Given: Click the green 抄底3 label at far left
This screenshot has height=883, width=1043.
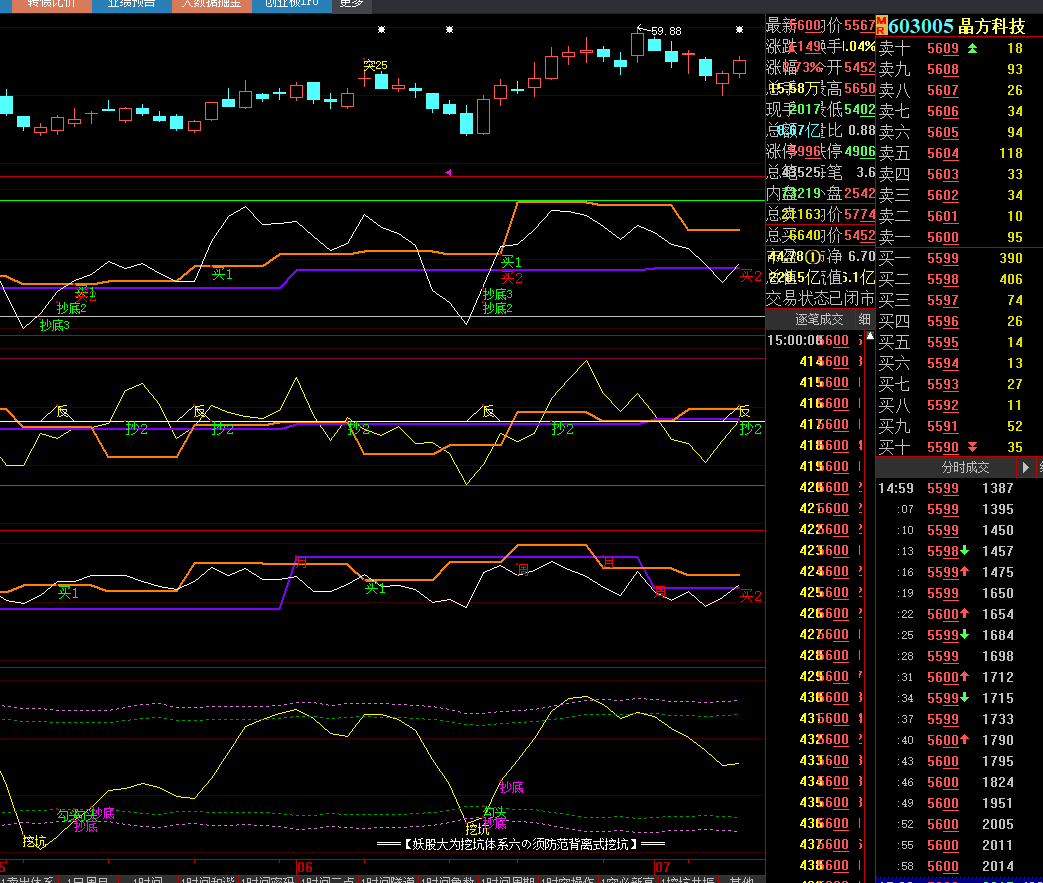Looking at the screenshot, I should pyautogui.click(x=54, y=325).
